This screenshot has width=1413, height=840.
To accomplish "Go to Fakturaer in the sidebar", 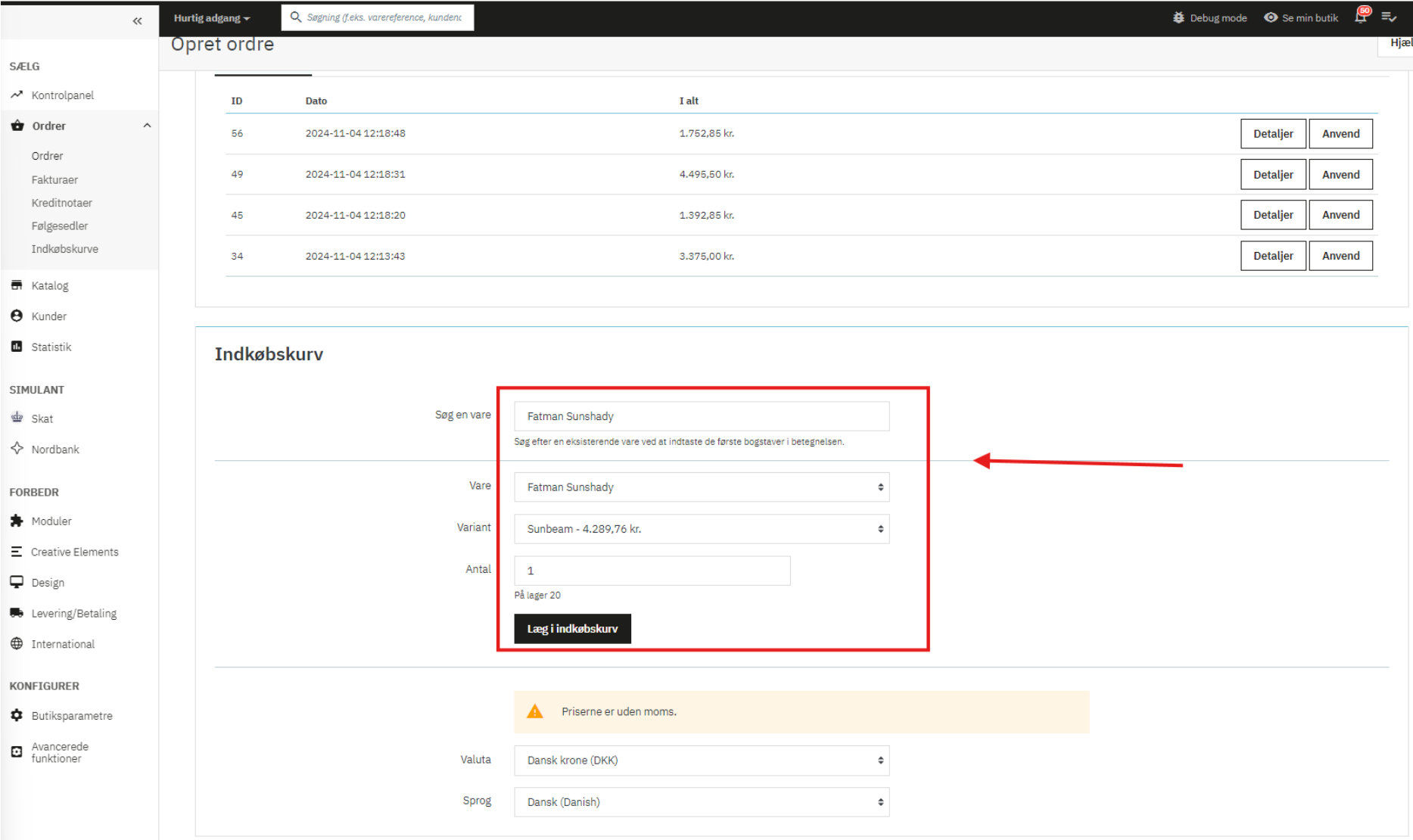I will [54, 179].
